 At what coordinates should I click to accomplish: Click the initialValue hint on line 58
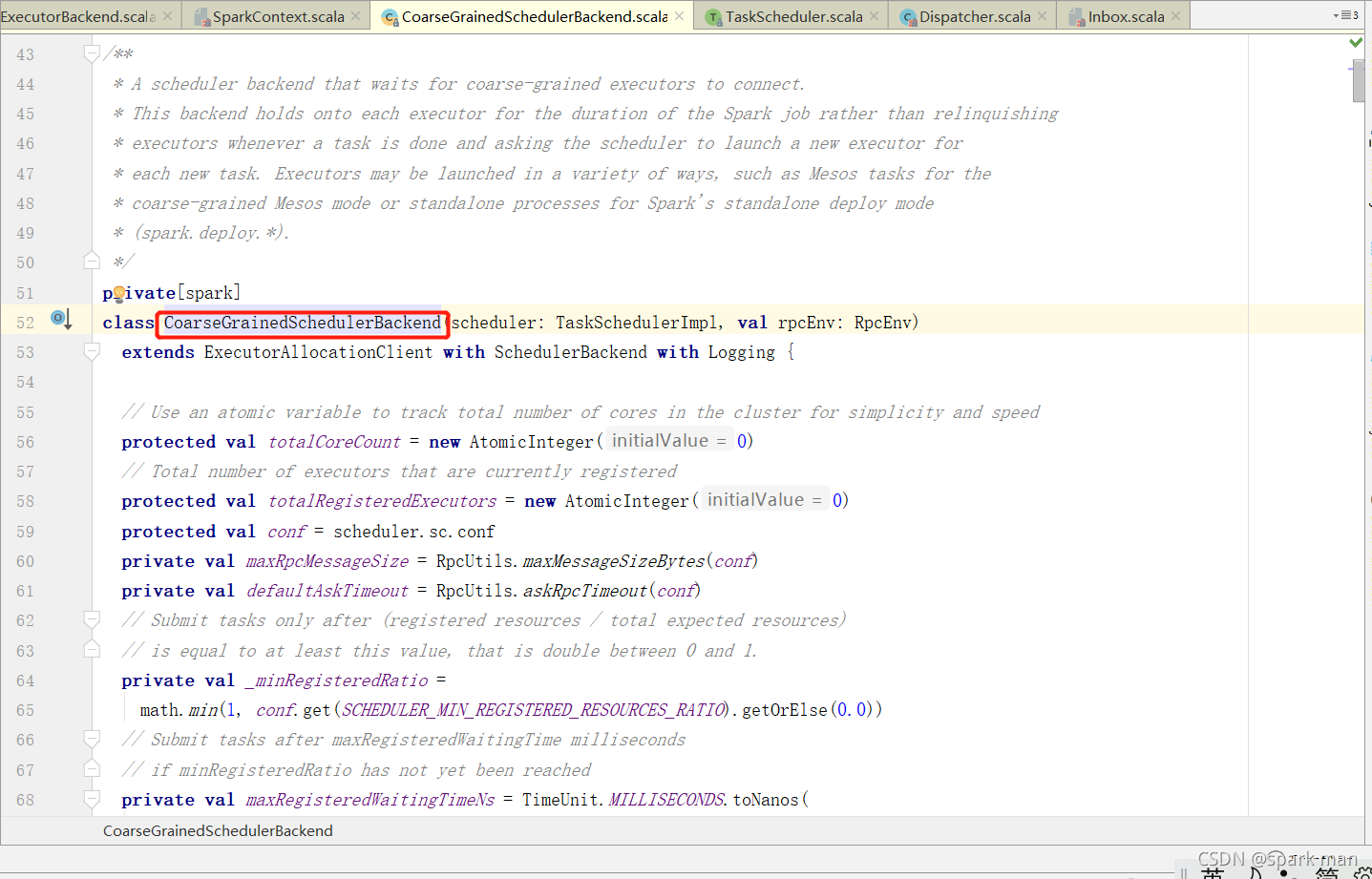(x=765, y=500)
